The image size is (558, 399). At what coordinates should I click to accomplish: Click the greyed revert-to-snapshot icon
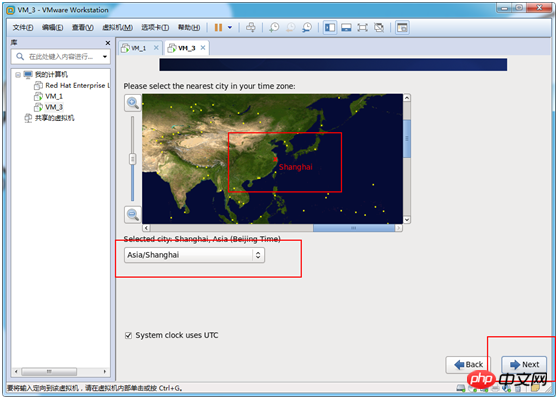coord(291,27)
